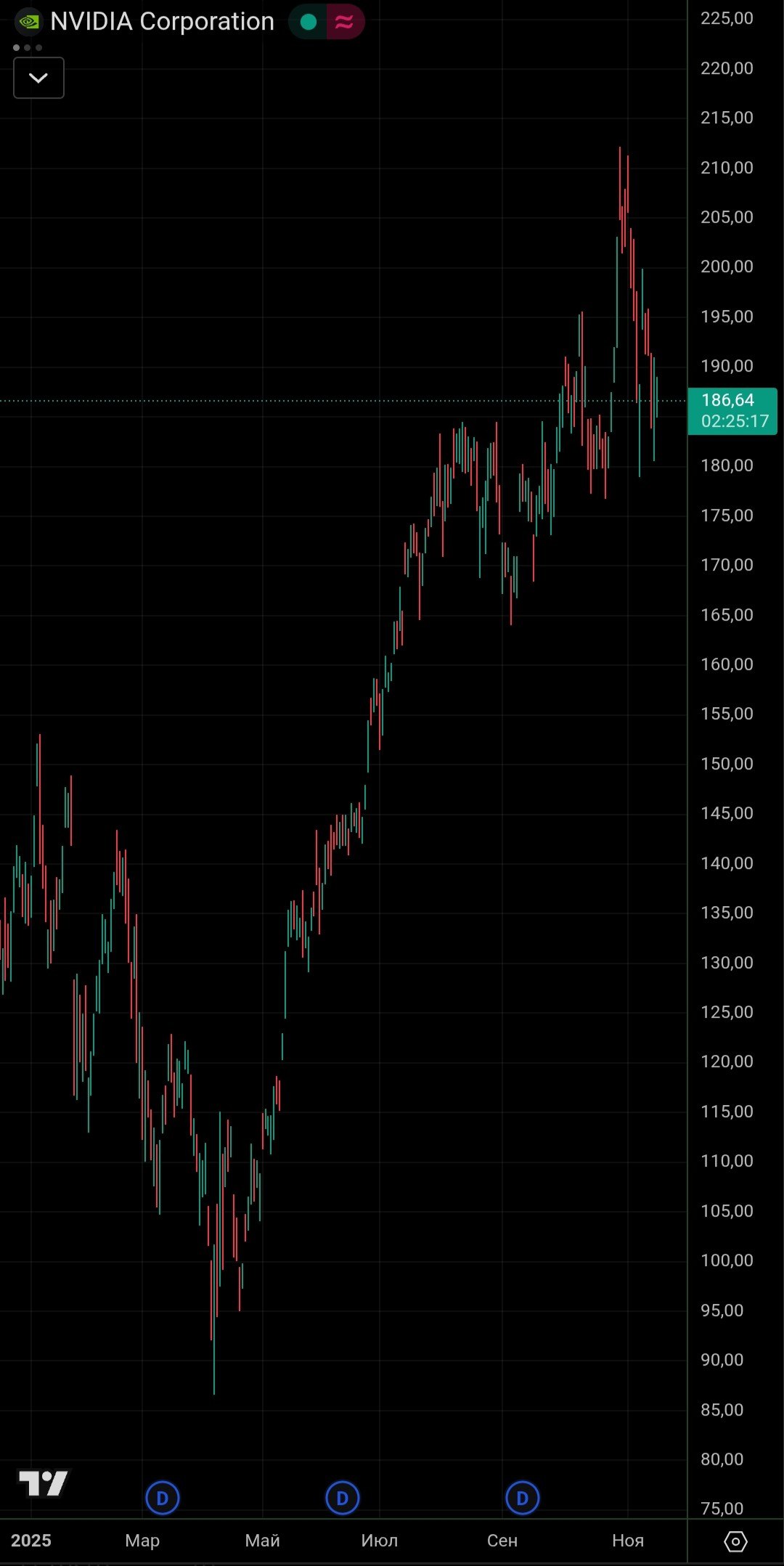The height and width of the screenshot is (1566, 784).
Task: Tap the 75,00 price scale label
Action: 722,1509
